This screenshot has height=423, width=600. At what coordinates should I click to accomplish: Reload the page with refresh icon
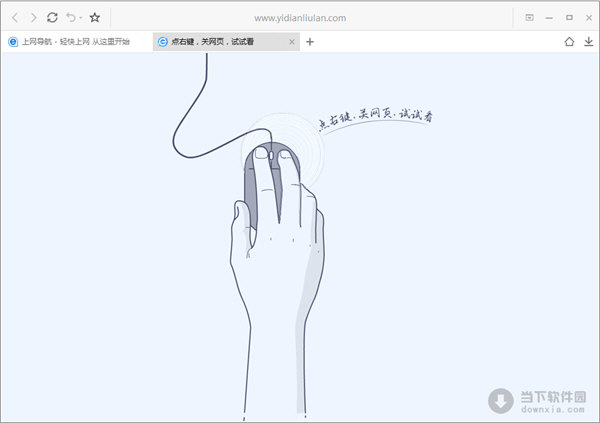[52, 18]
